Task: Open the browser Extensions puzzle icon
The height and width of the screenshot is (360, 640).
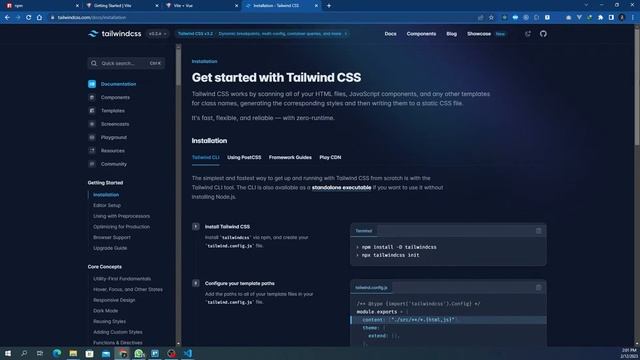Action: [600, 18]
